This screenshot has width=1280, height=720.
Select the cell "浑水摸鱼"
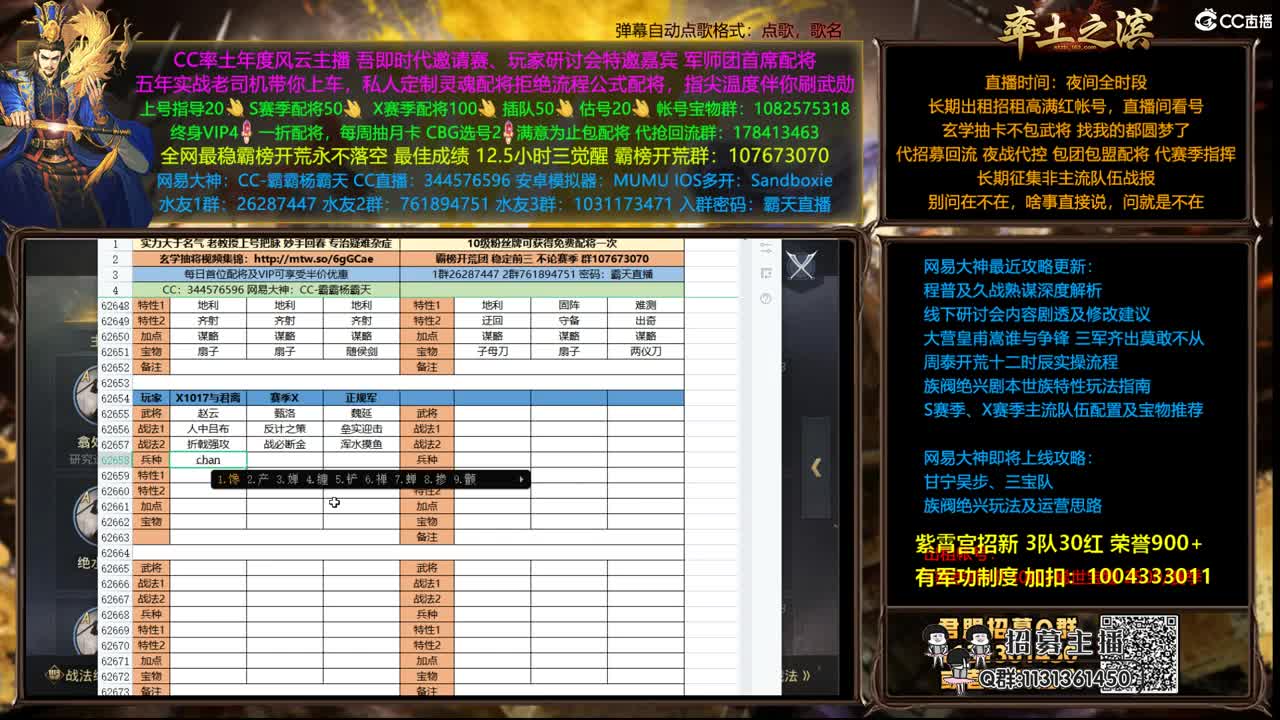(x=361, y=444)
